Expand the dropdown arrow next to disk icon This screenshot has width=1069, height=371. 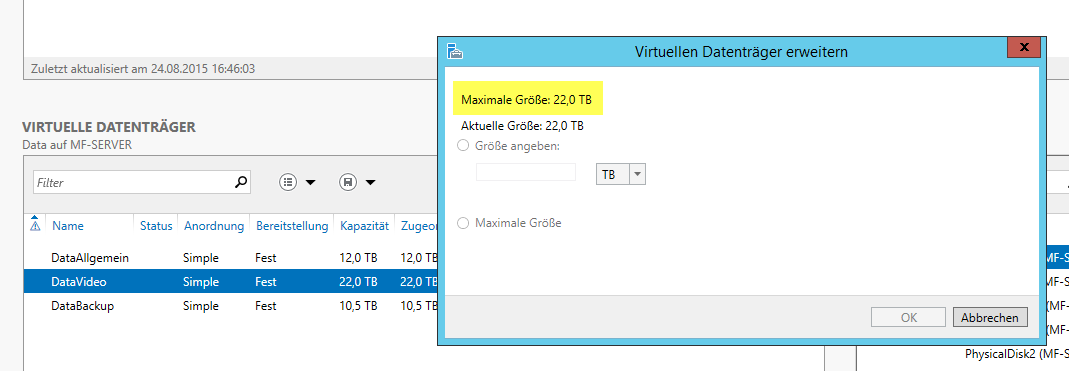(370, 182)
